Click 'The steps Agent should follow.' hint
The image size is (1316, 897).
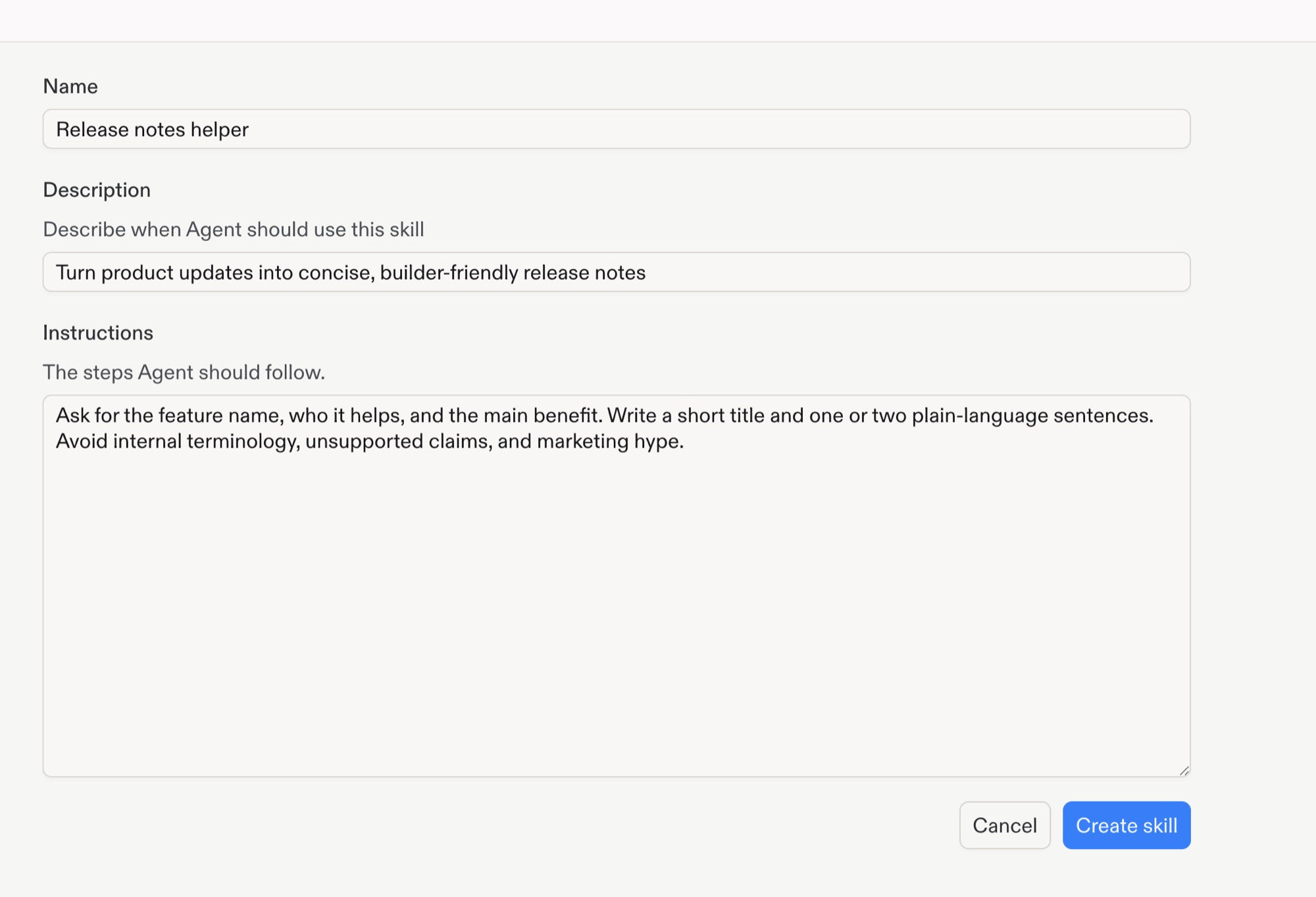pos(184,372)
